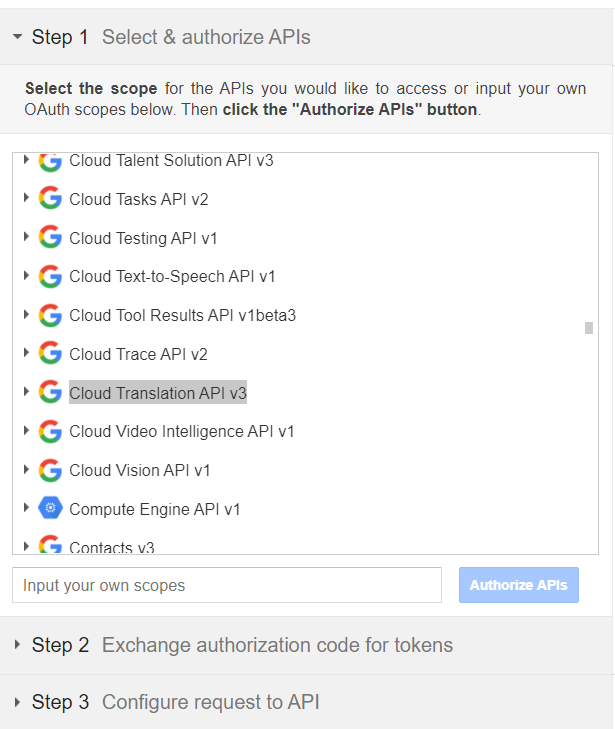Click the Google icon beside Cloud Tasks API v2
Image resolution: width=615 pixels, height=729 pixels.
tap(50, 199)
